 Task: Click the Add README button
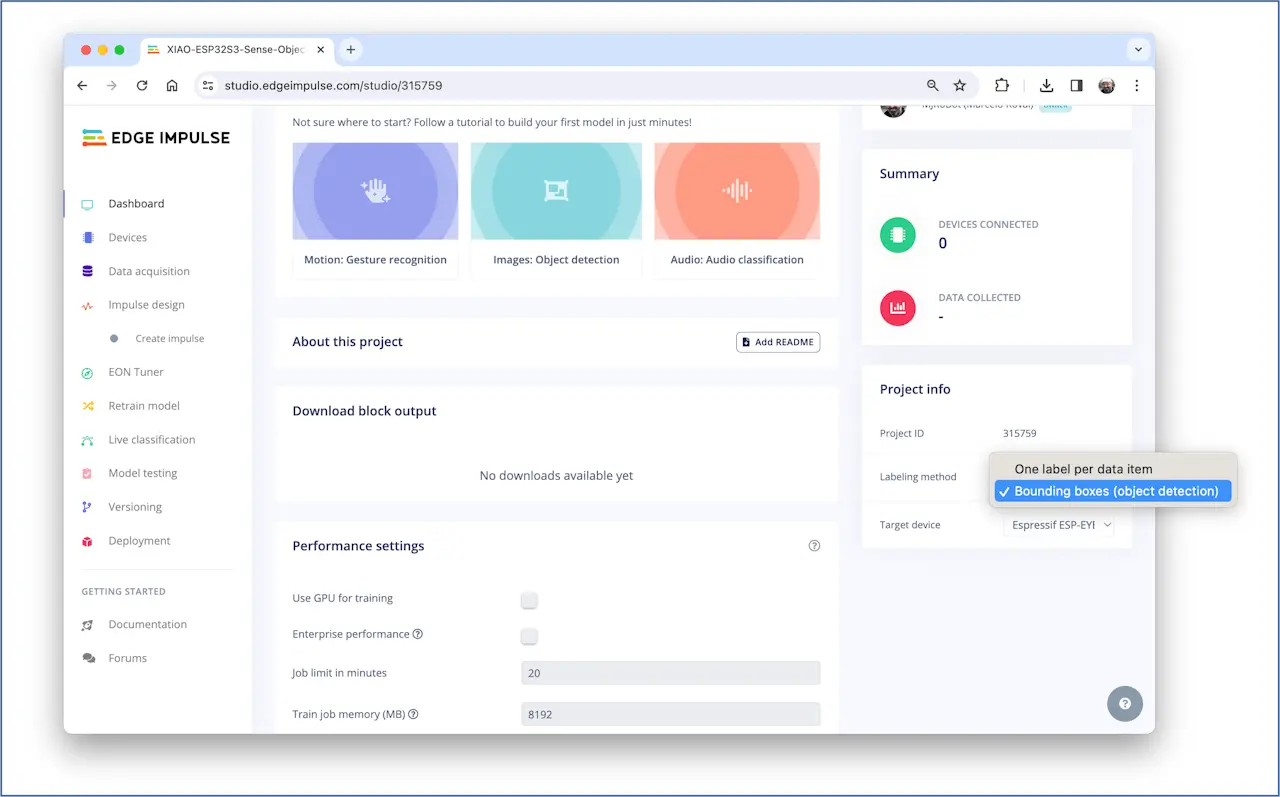click(x=778, y=342)
